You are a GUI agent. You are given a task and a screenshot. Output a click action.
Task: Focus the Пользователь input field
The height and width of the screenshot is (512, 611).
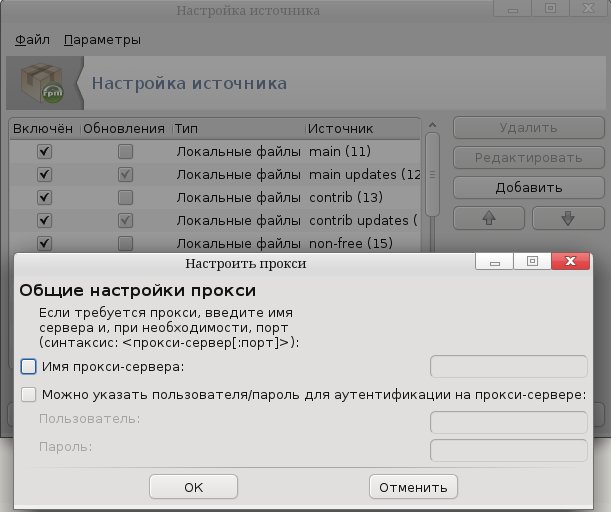point(509,422)
